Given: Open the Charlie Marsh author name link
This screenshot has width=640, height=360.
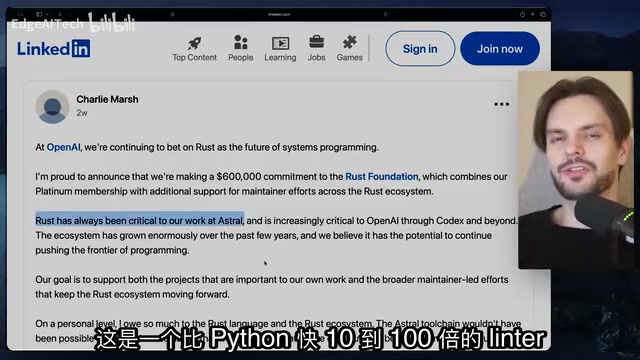Looking at the screenshot, I should pos(107,99).
